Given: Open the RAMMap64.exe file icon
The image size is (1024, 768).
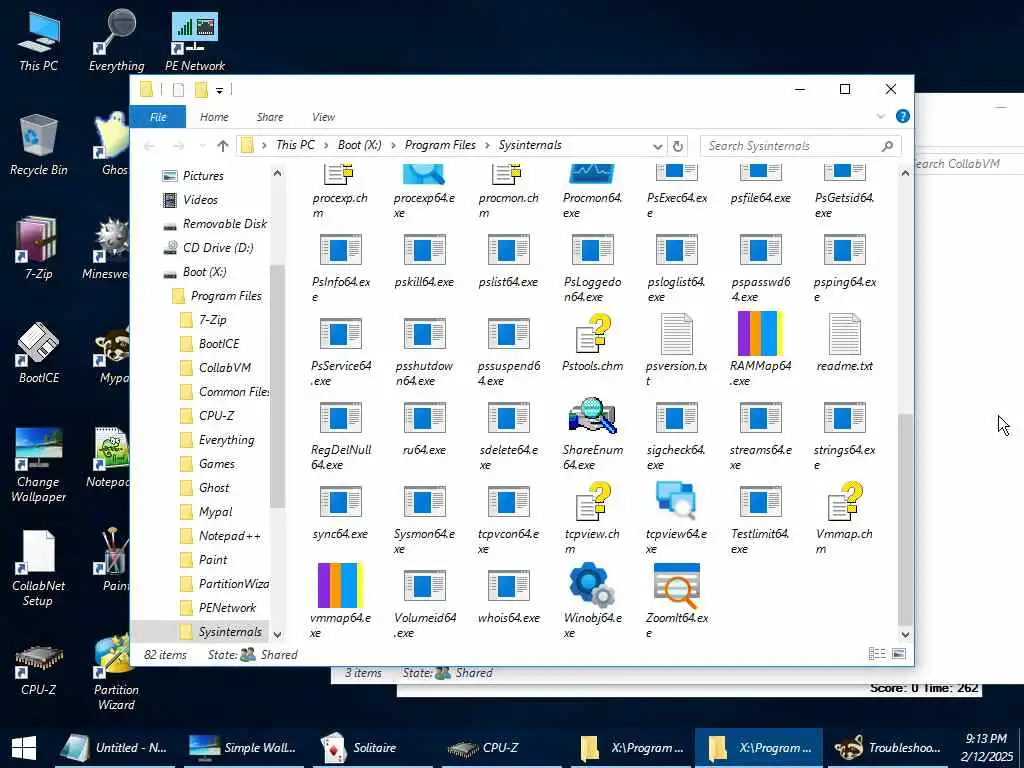Looking at the screenshot, I should pyautogui.click(x=760, y=334).
